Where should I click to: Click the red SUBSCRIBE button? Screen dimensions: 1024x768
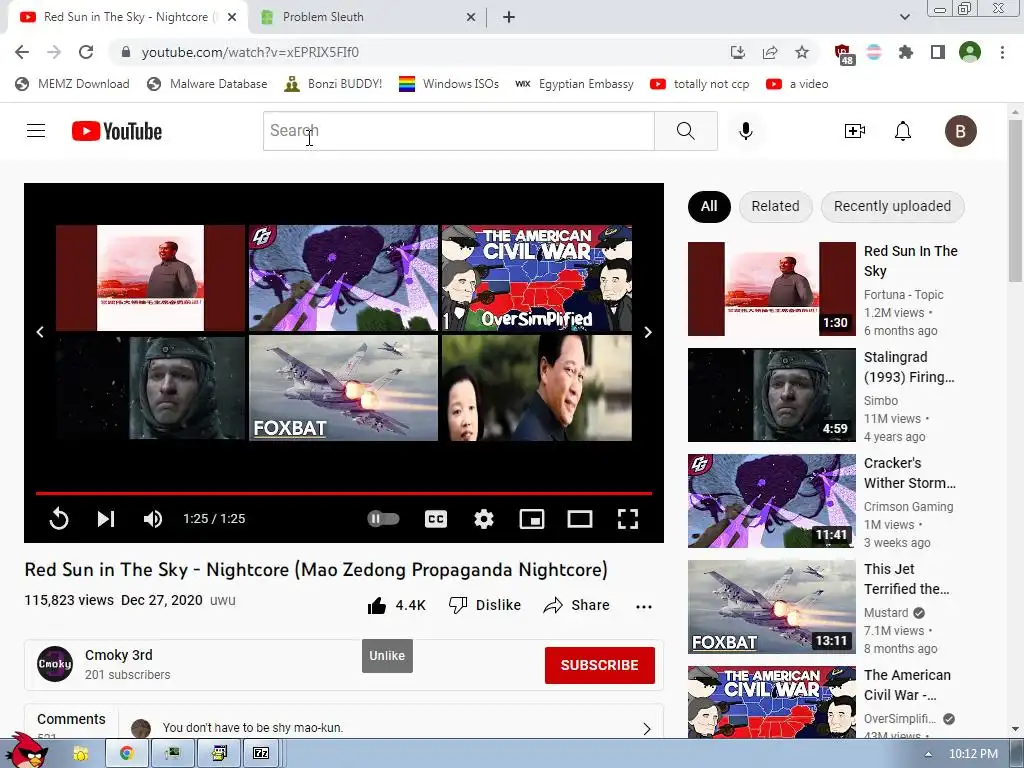(600, 665)
